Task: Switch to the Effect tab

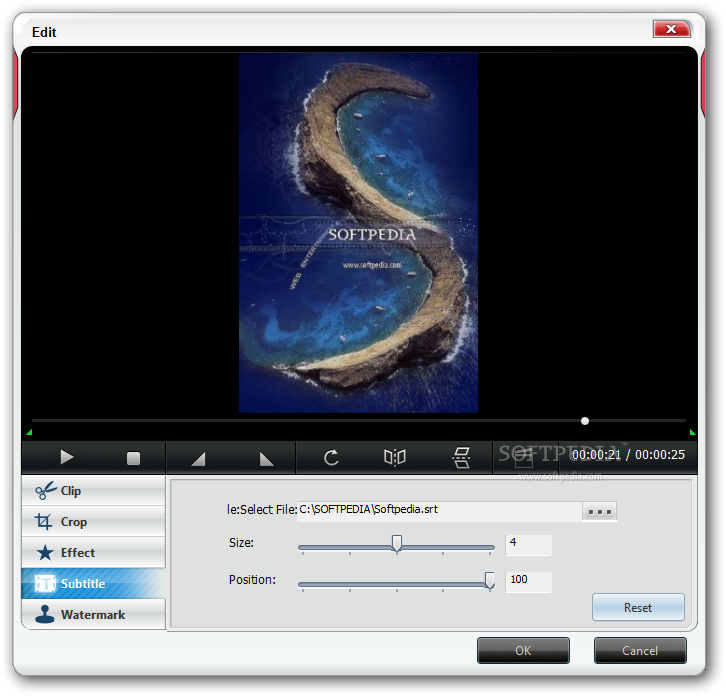Action: [94, 552]
